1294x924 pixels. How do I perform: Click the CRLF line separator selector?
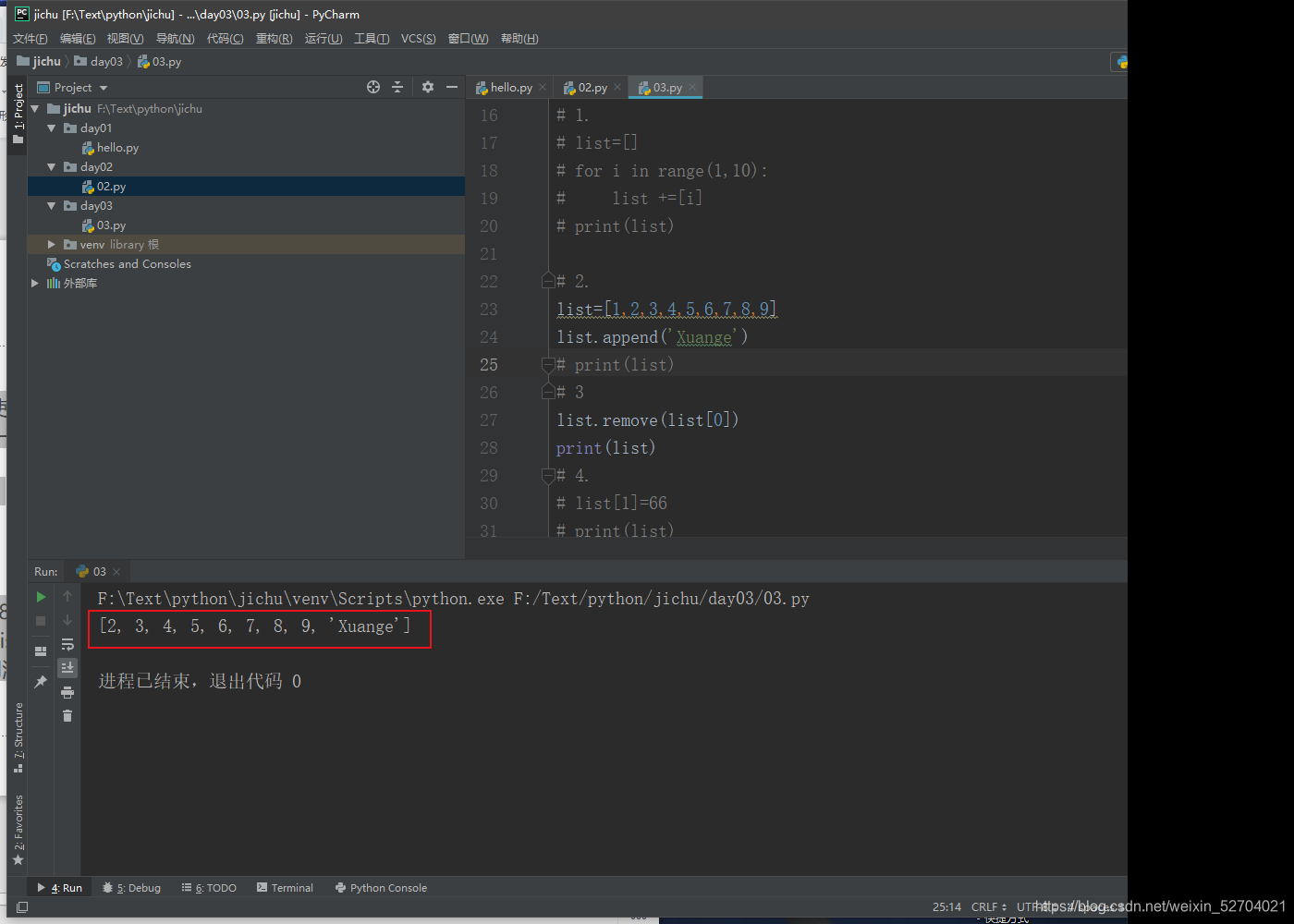point(989,907)
